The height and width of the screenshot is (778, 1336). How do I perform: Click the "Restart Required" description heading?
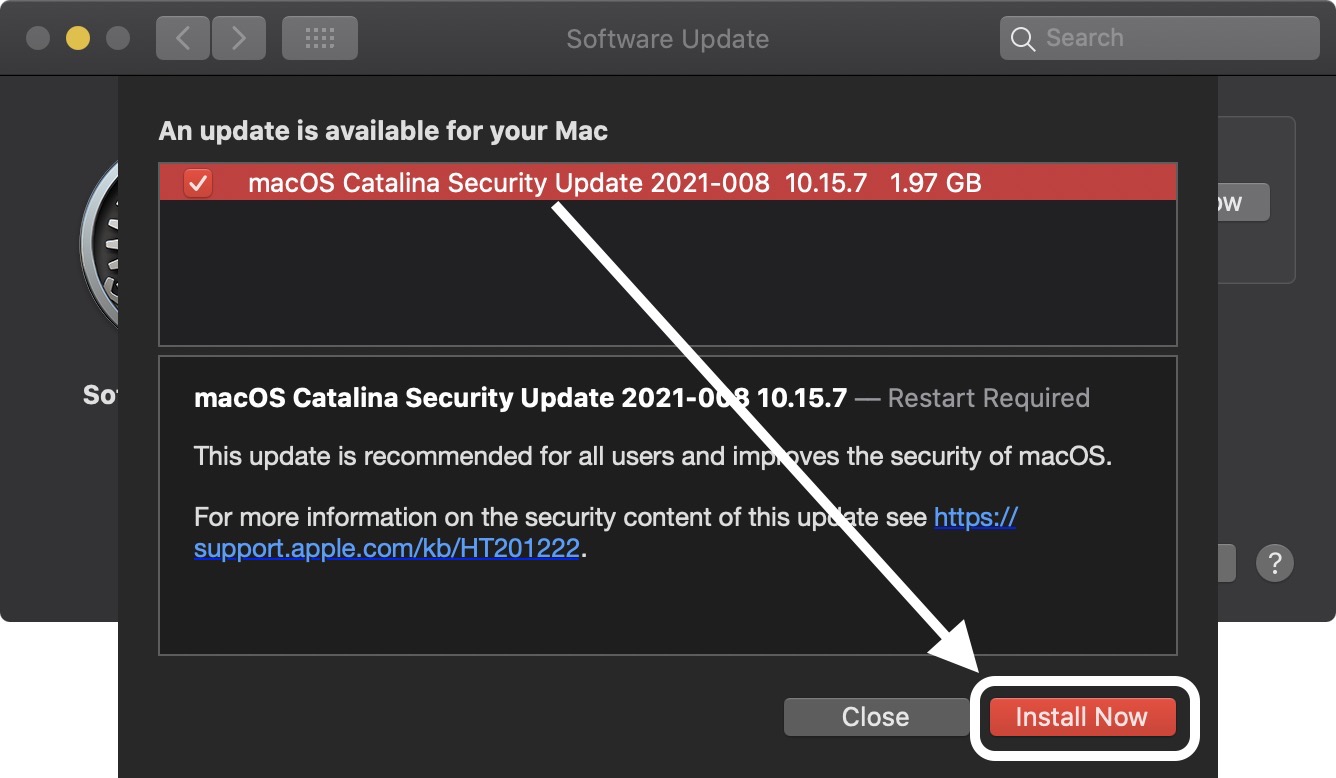(x=988, y=398)
